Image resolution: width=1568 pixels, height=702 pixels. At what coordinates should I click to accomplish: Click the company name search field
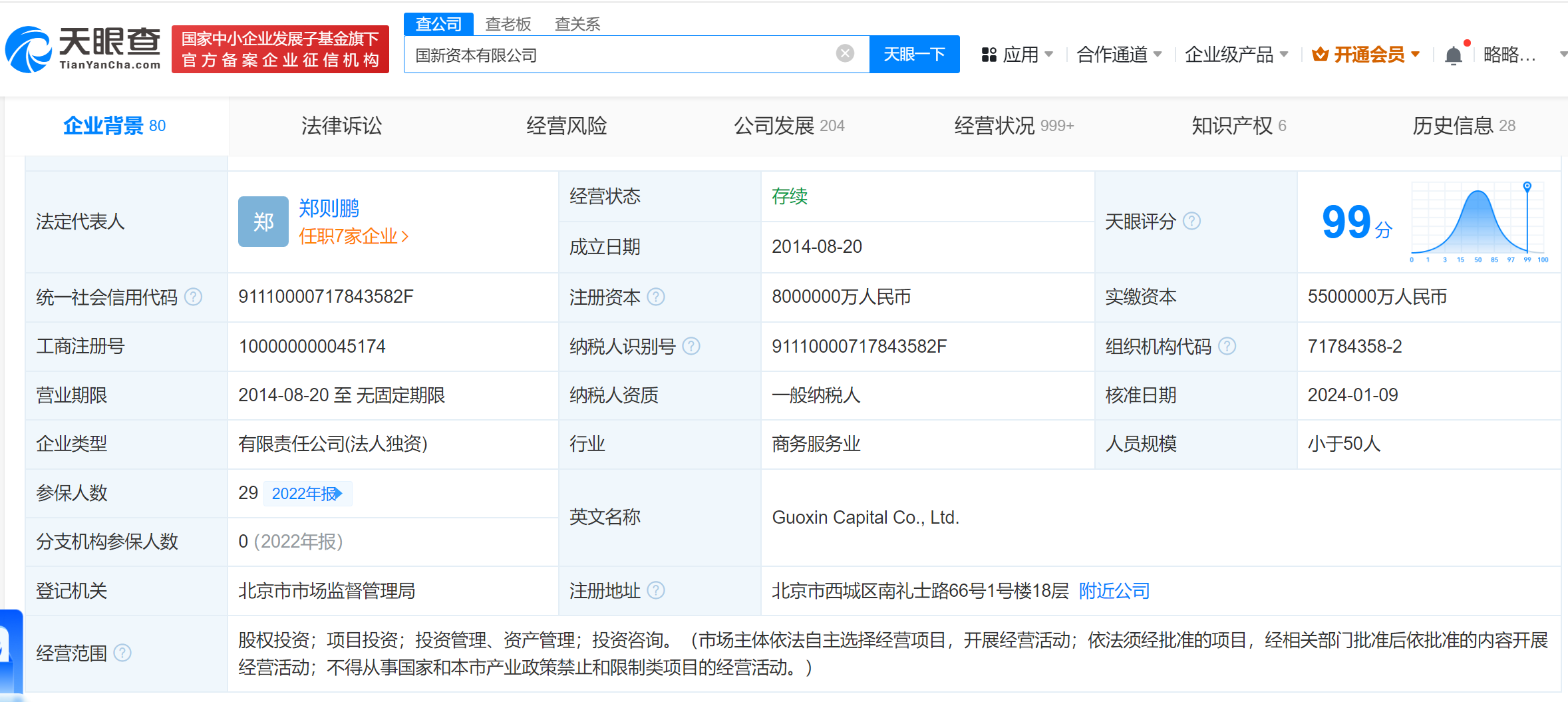point(619,55)
